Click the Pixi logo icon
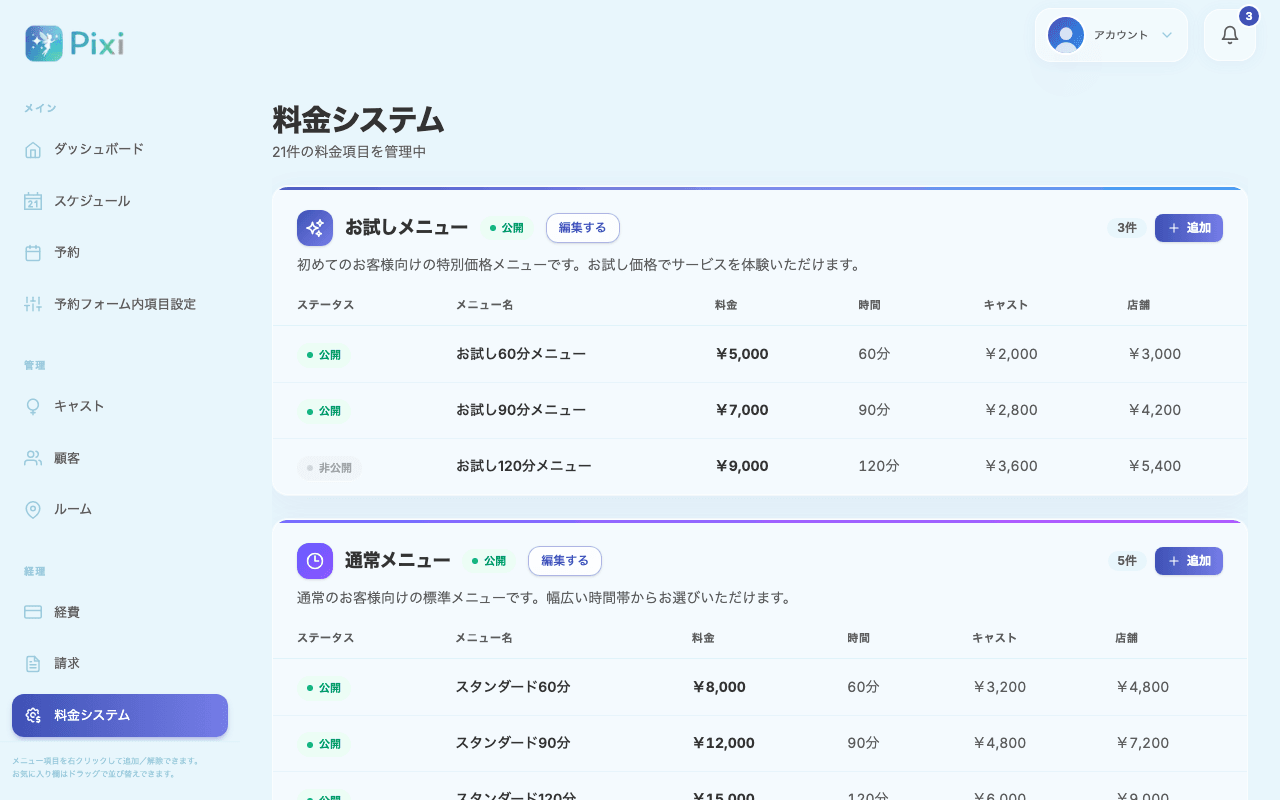This screenshot has width=1280, height=800. [x=44, y=43]
